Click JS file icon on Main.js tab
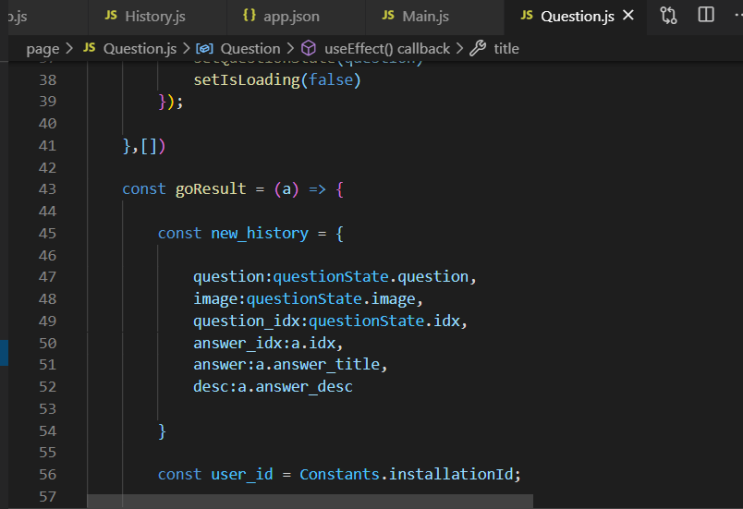 388,16
